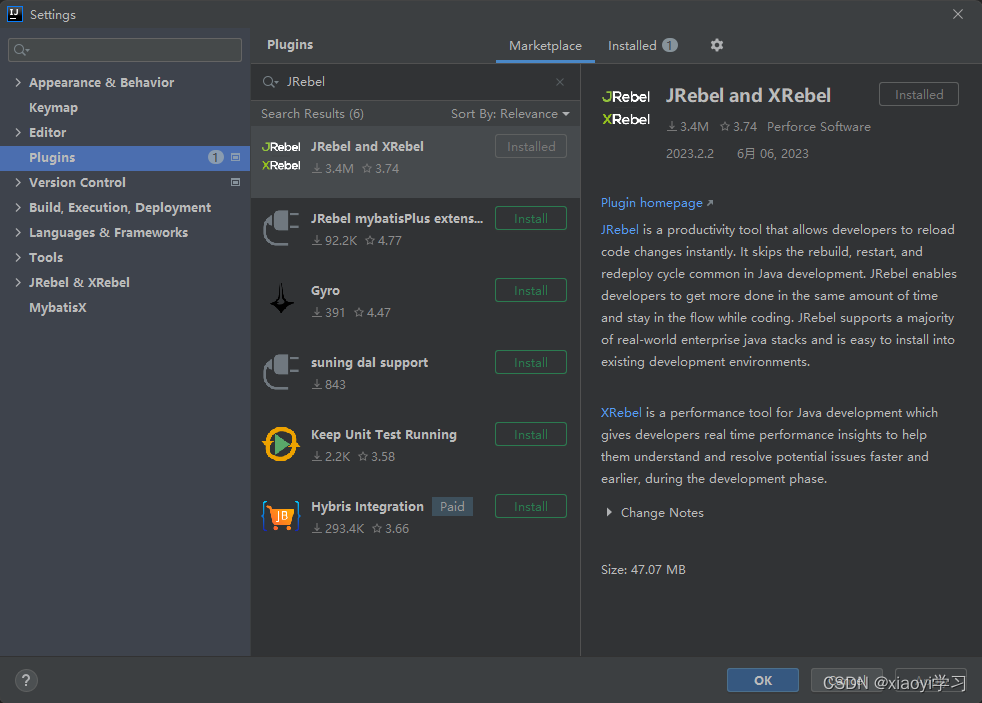Image resolution: width=982 pixels, height=703 pixels.
Task: Select JRebel and XRebel search result
Action: 415,162
